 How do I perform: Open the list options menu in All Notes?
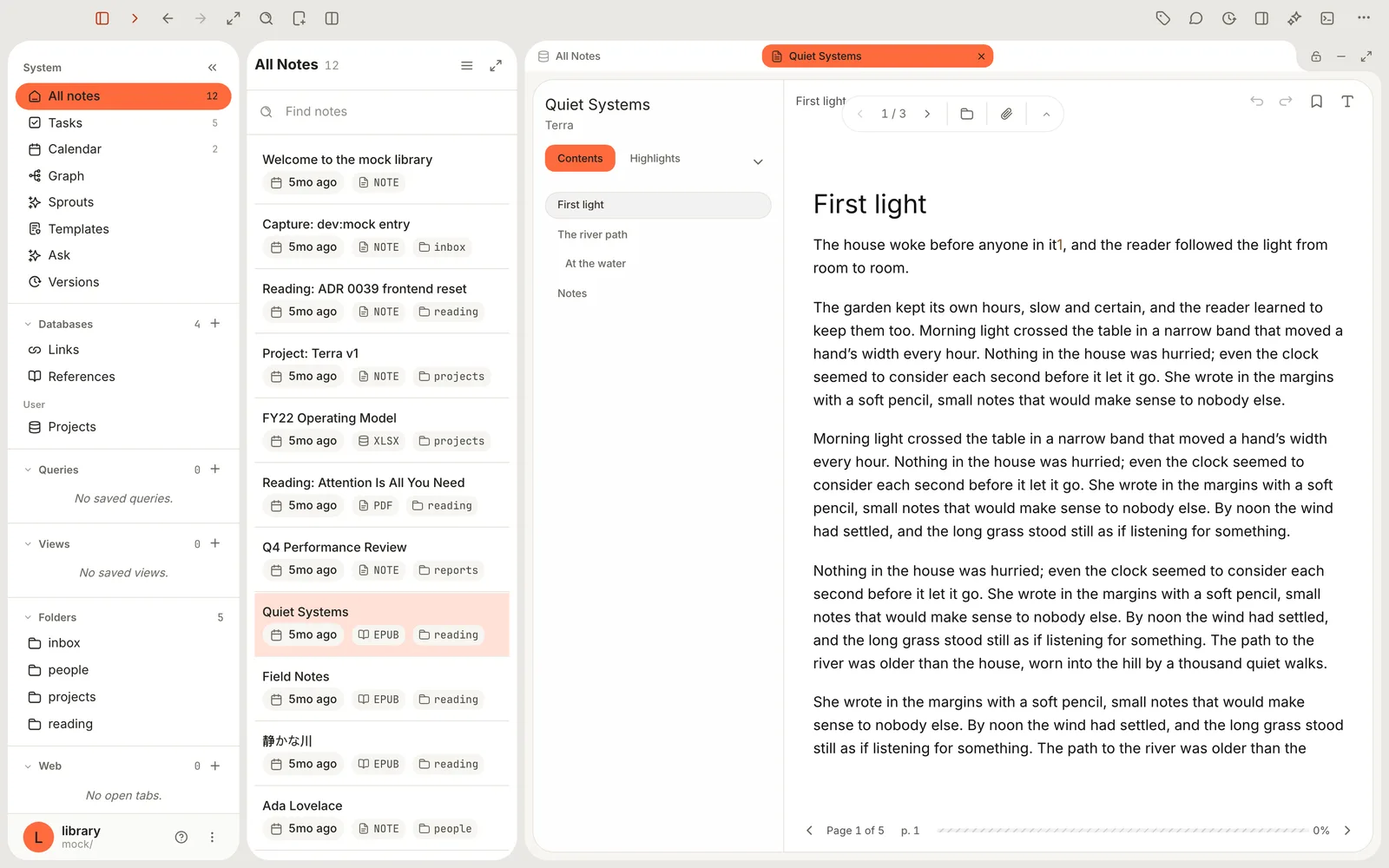[467, 65]
